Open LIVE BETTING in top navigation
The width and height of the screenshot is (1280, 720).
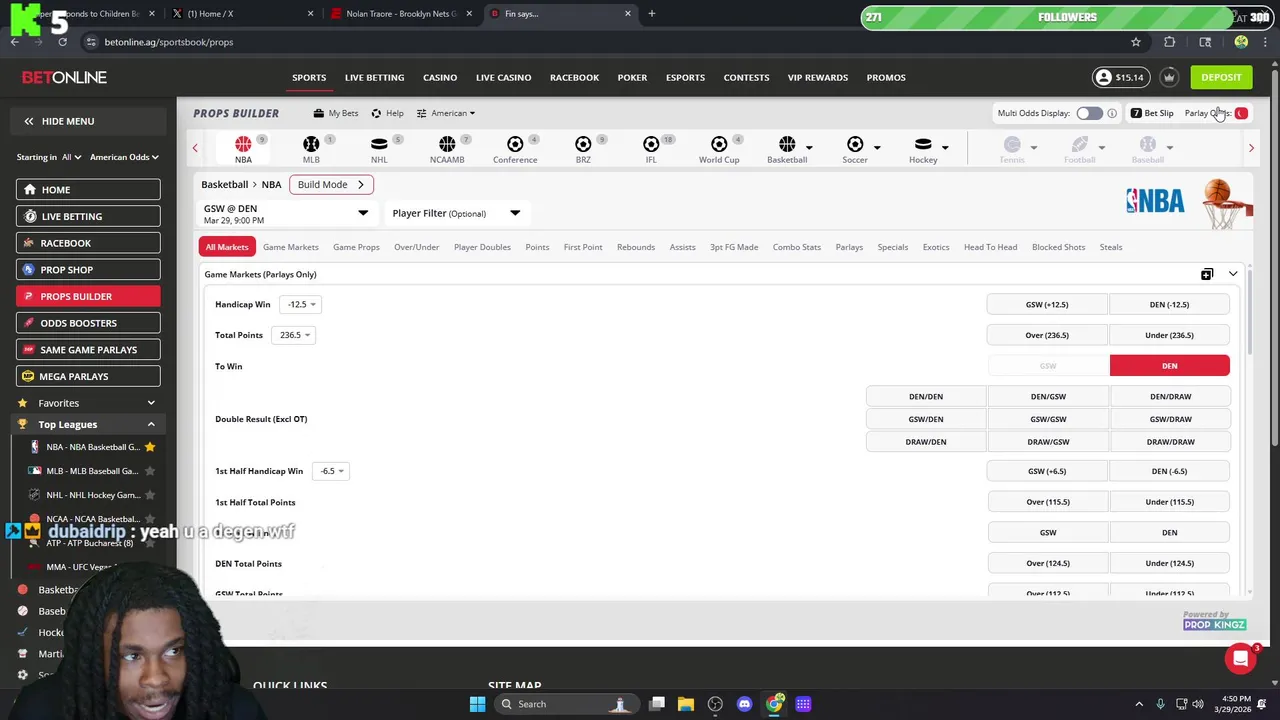tap(374, 77)
